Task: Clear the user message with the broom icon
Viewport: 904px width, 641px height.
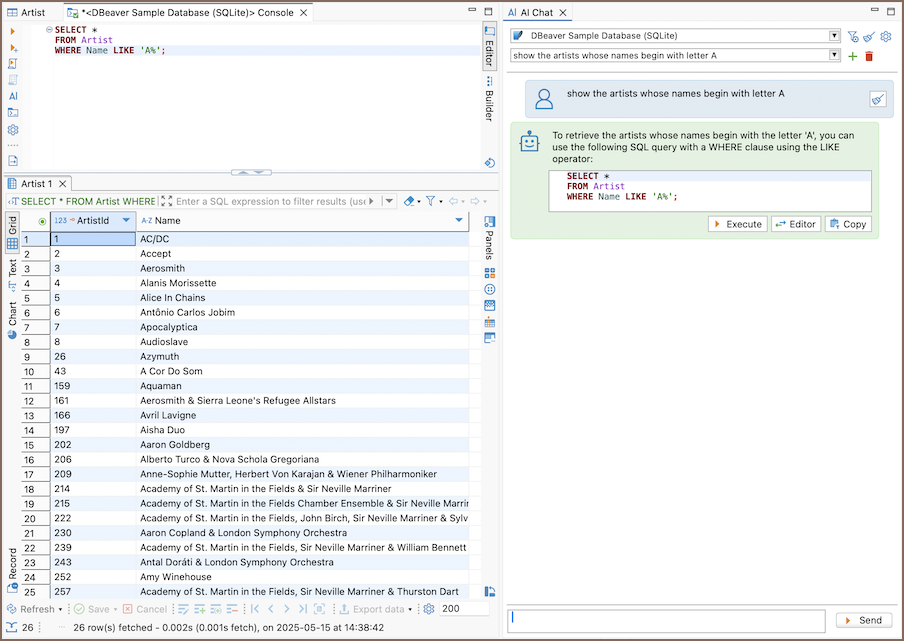Action: (877, 99)
